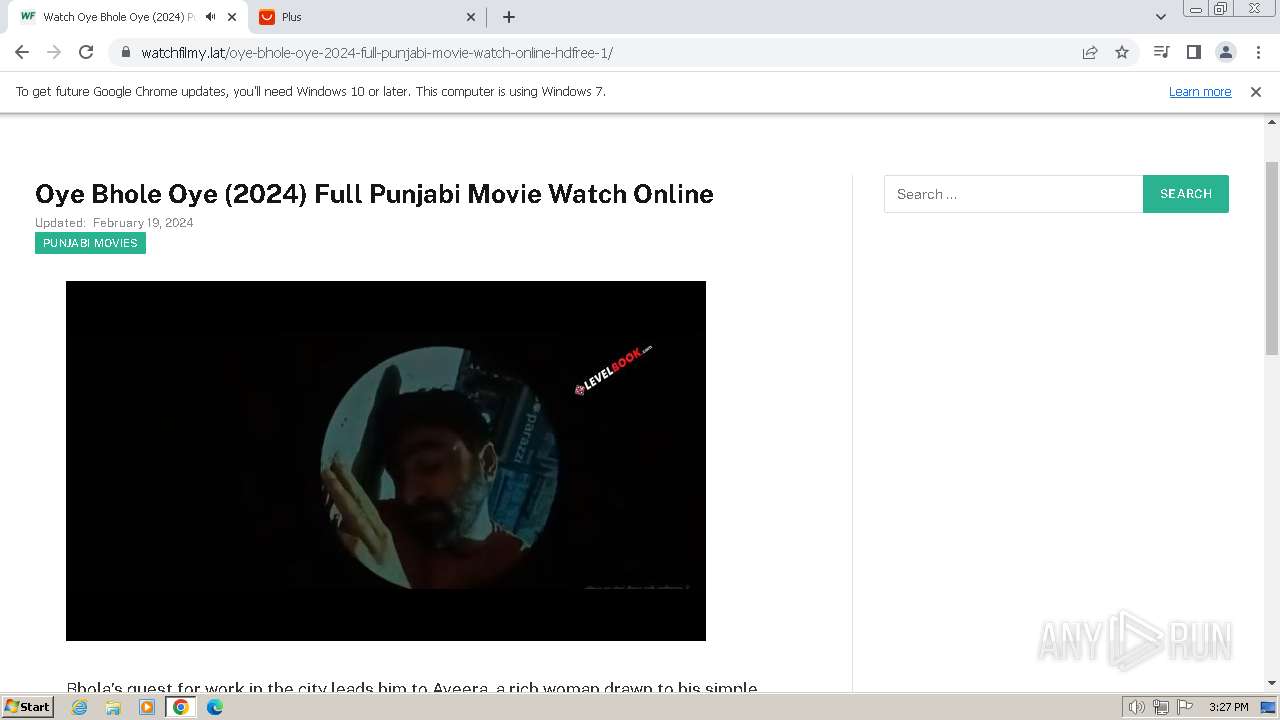Open the Windows Start menu
This screenshot has width=1280, height=720.
(28, 706)
